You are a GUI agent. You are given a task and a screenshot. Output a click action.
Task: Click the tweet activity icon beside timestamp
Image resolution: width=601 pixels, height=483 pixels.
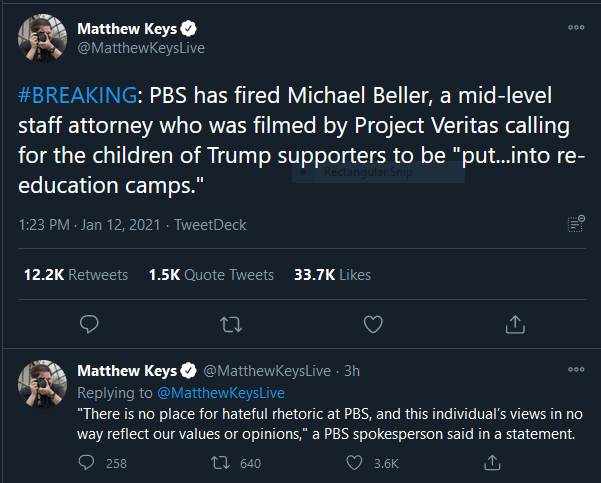pyautogui.click(x=575, y=223)
